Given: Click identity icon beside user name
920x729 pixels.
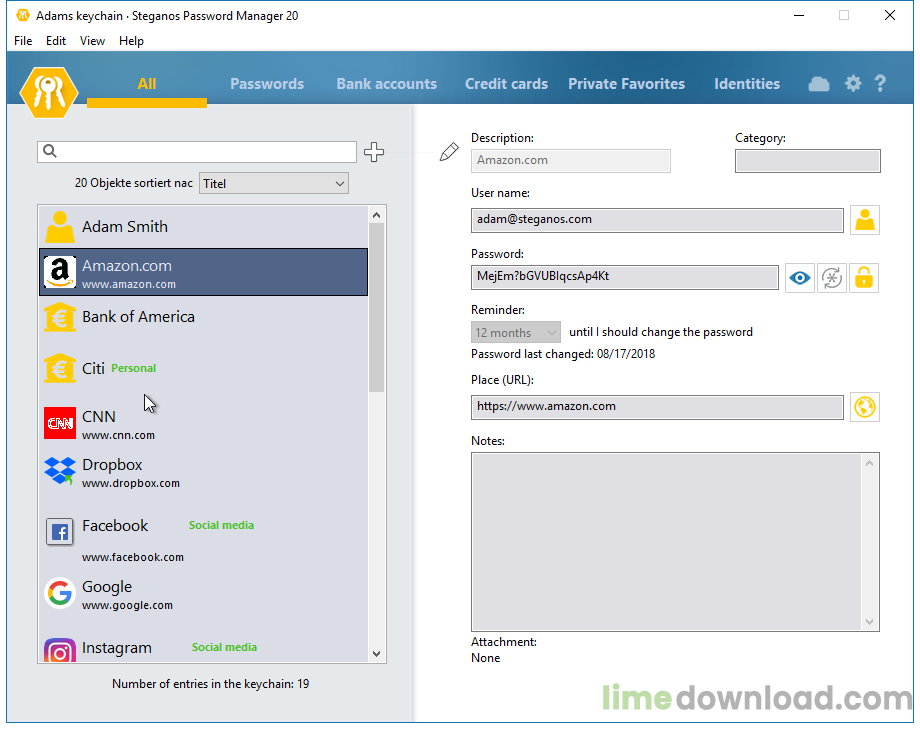Looking at the screenshot, I should (x=865, y=220).
